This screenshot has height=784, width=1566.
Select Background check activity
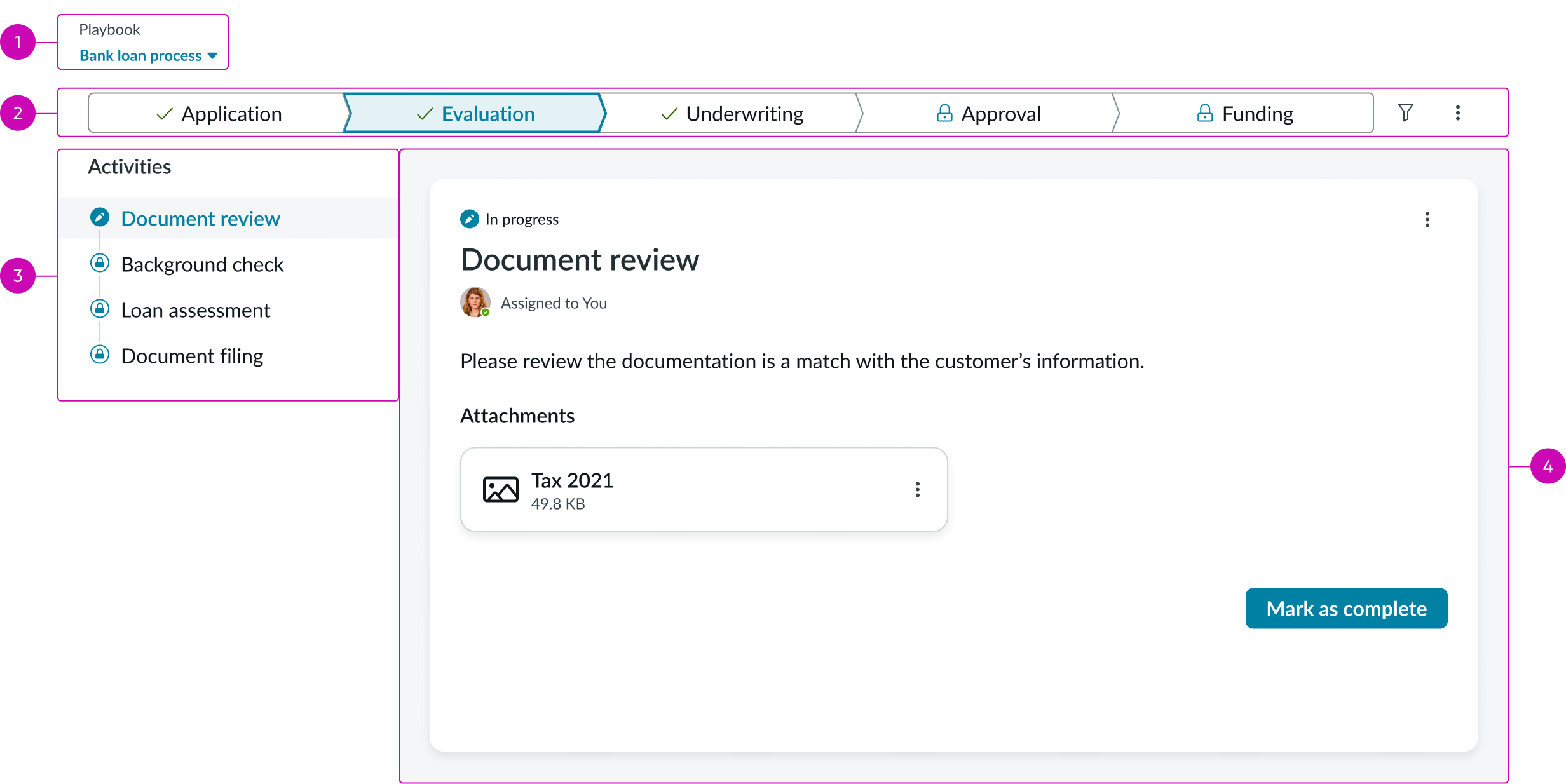(202, 265)
